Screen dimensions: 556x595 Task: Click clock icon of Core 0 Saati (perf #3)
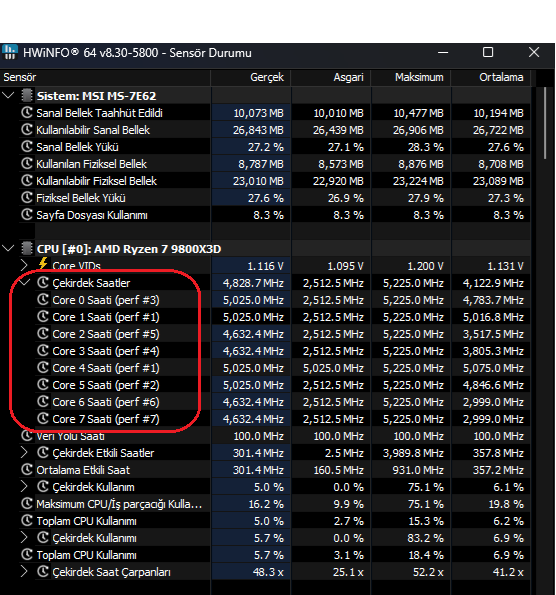[43, 299]
